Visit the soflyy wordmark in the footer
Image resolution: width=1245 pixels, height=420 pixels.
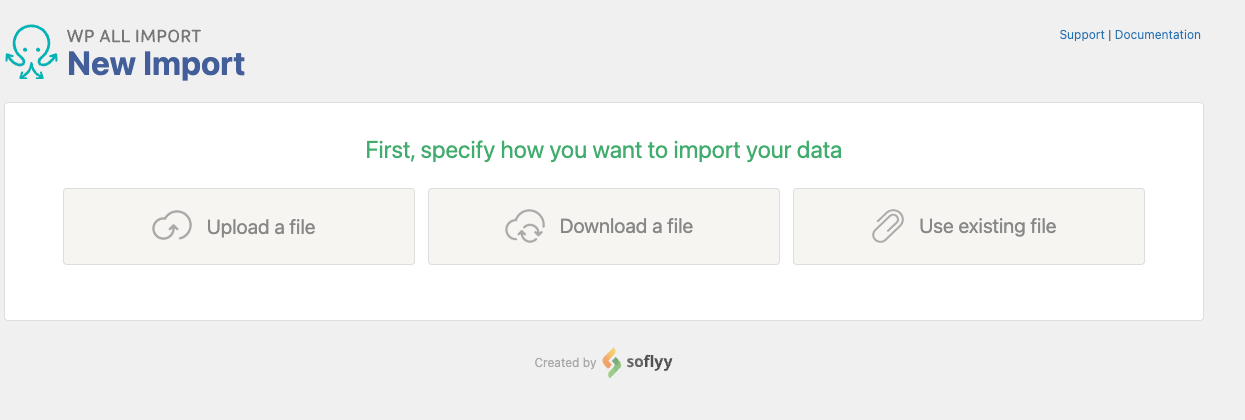[650, 362]
